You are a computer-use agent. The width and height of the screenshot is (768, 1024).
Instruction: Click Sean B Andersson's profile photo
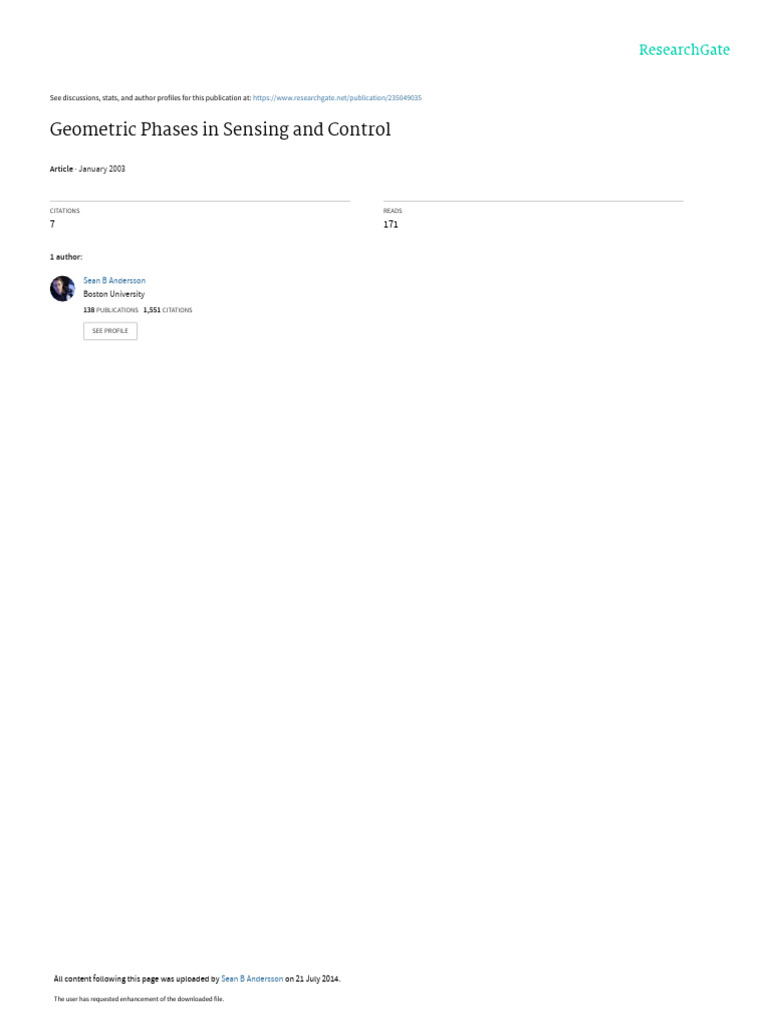62,289
